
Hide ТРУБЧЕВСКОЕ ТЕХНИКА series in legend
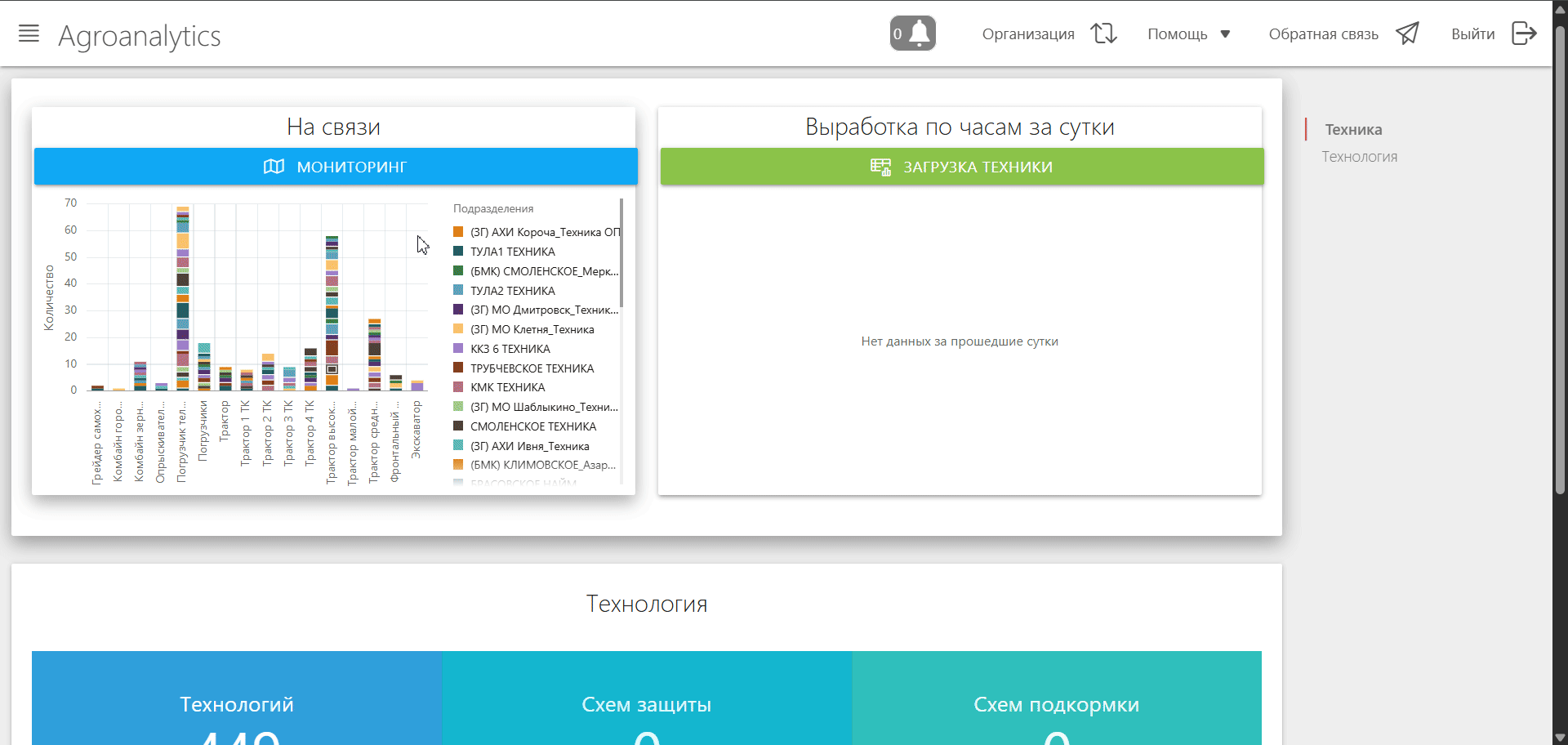point(532,368)
